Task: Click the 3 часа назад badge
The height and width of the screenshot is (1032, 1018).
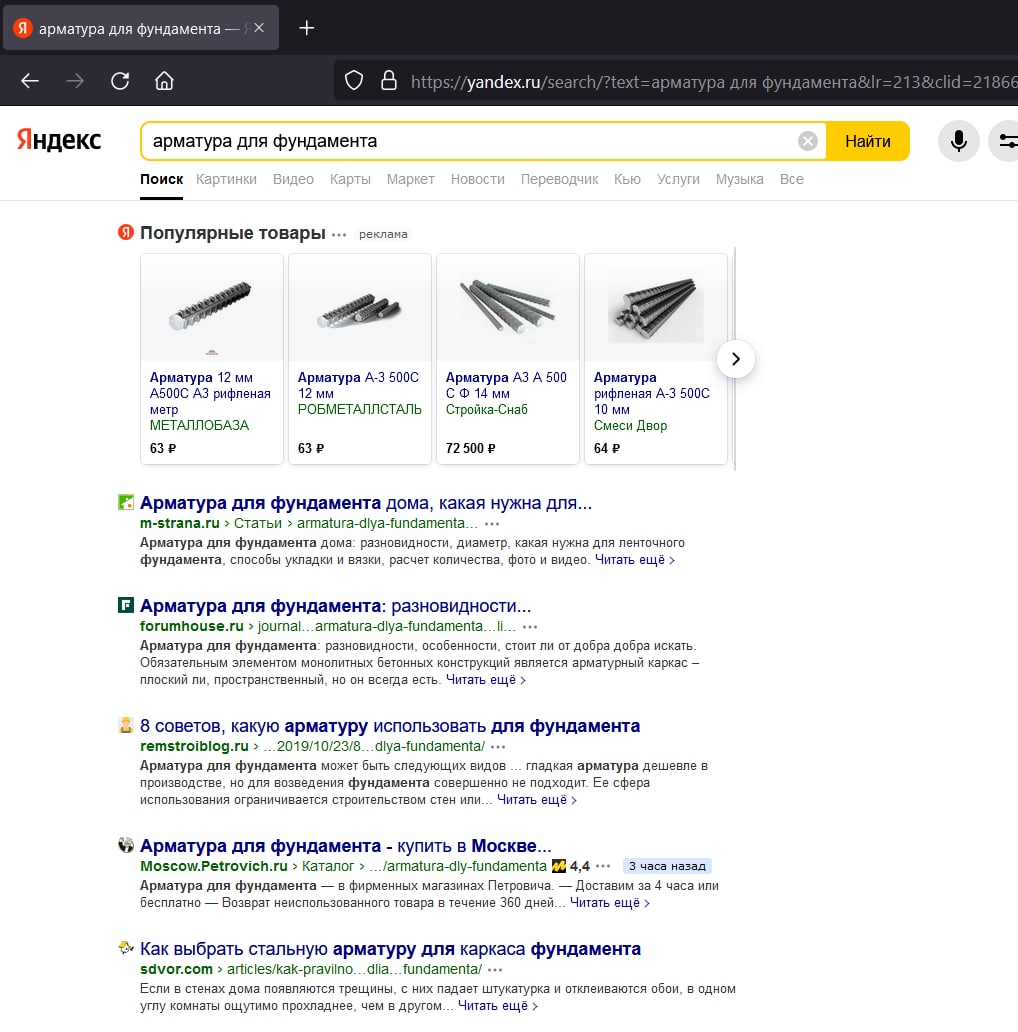Action: coord(667,866)
